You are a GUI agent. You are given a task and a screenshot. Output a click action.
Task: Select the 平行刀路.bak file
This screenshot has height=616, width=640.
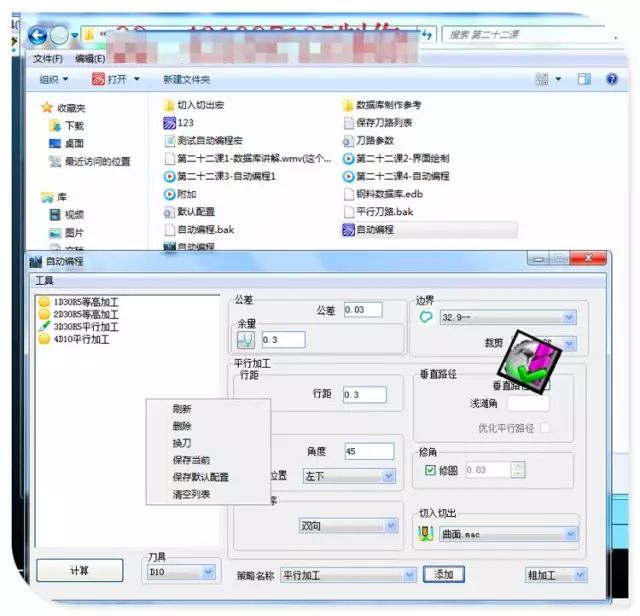(x=378, y=212)
